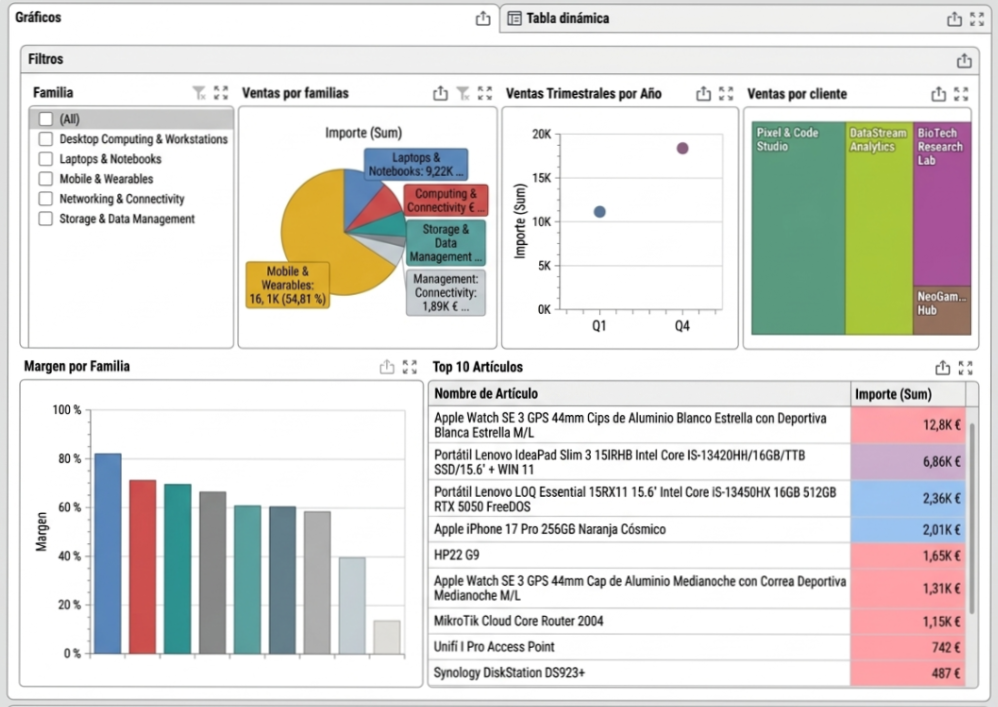Export the Top 10 Artículos table
This screenshot has width=998, height=707.
coord(941,367)
